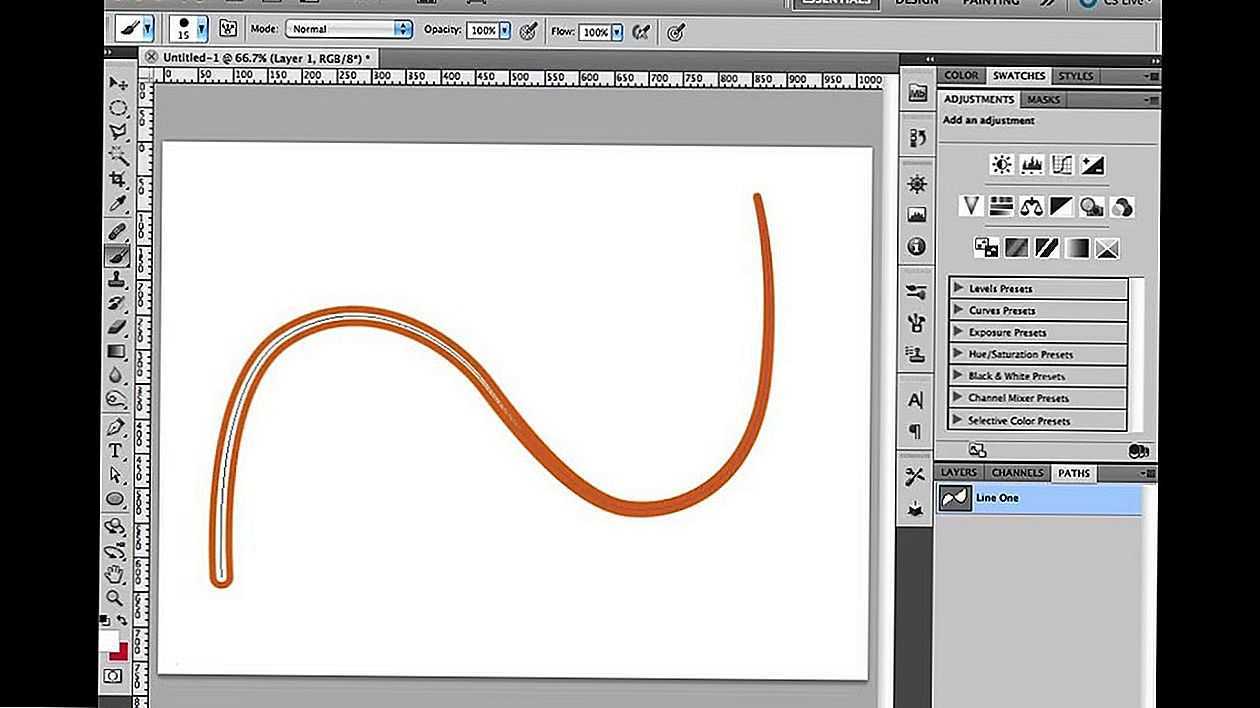
Task: Open the brush preset picker
Action: [x=201, y=28]
